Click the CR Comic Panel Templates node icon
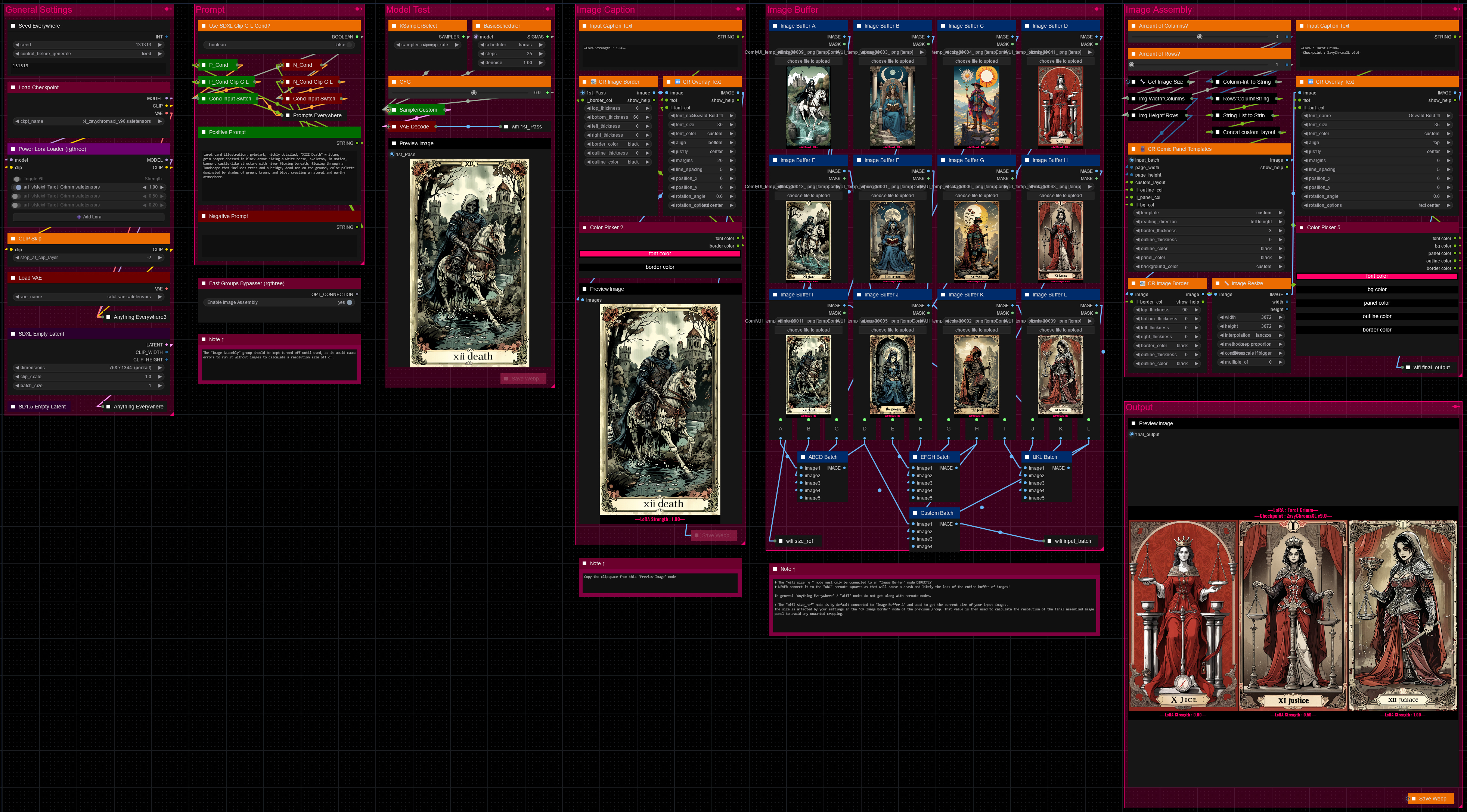The width and height of the screenshot is (1467, 812). [1142, 149]
